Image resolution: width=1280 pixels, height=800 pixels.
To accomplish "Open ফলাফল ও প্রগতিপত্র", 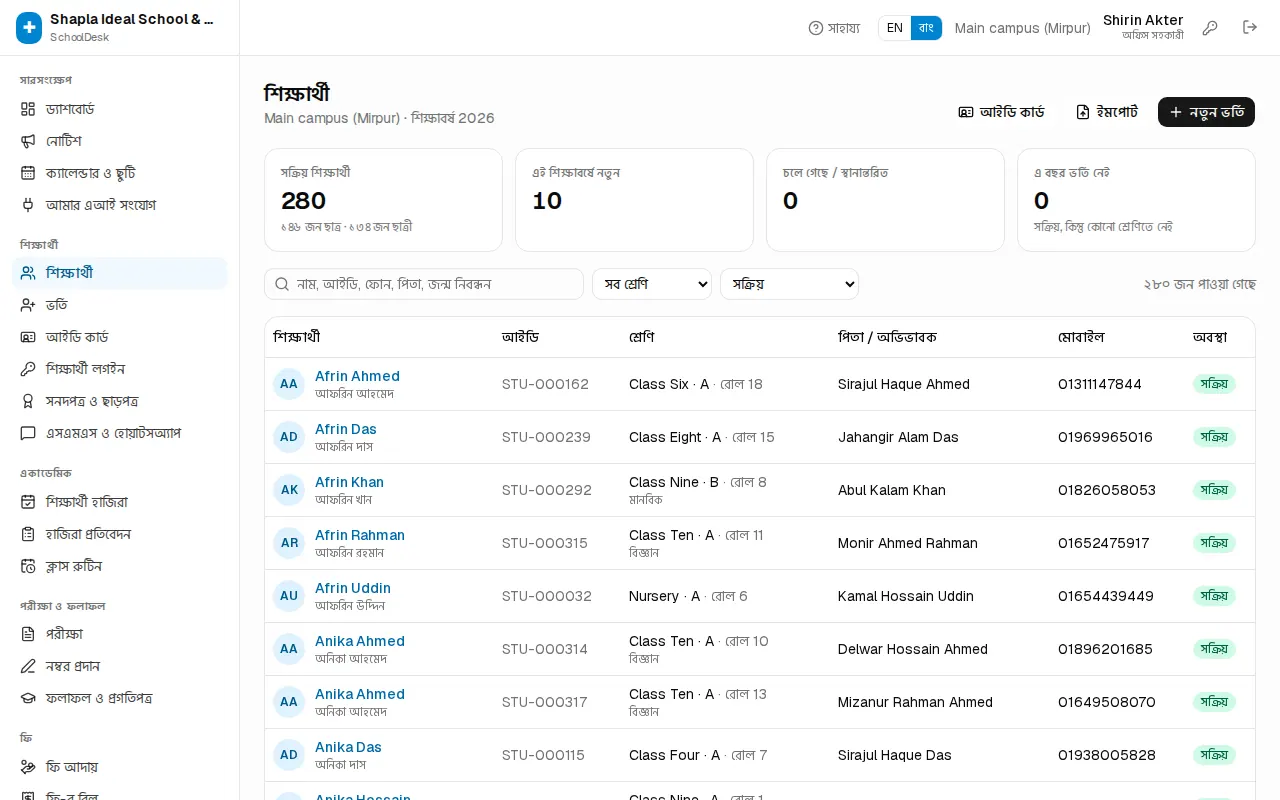I will [120, 698].
